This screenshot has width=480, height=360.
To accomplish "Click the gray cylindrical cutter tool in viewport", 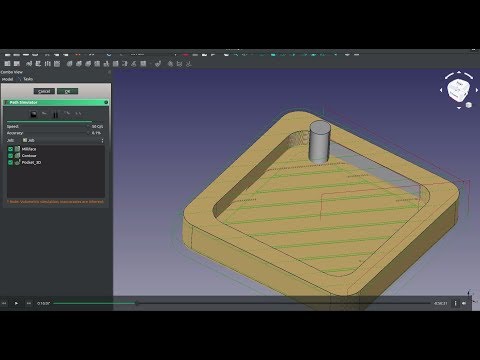I will click(x=319, y=142).
